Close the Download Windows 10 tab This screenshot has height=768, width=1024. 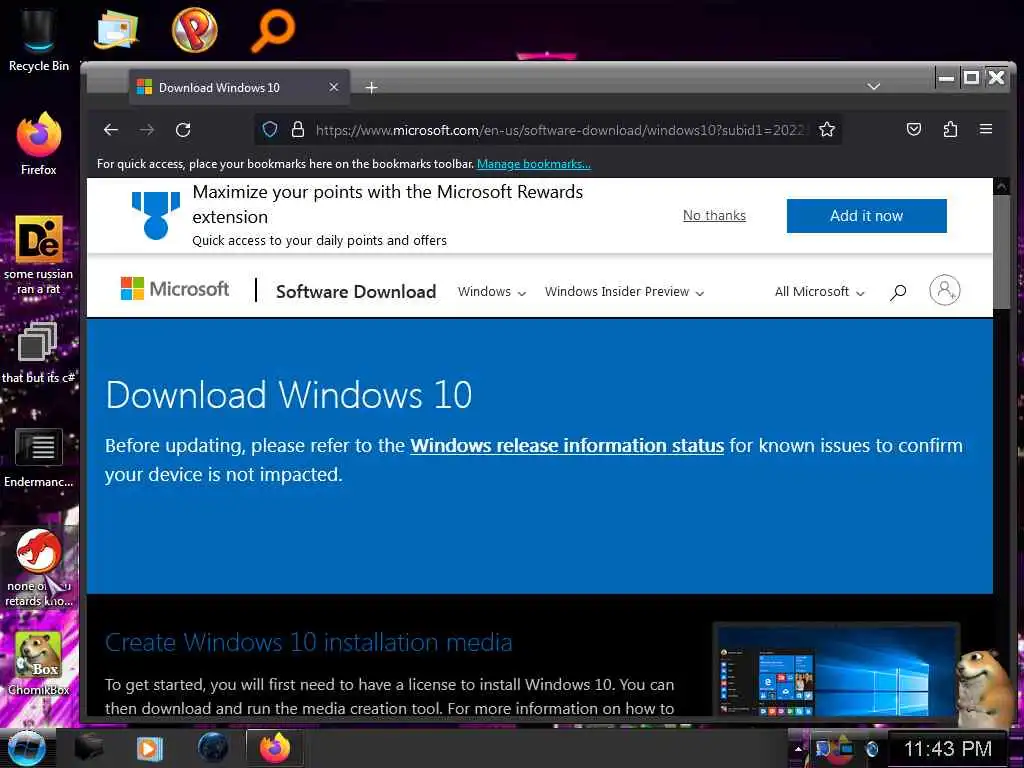(x=334, y=87)
